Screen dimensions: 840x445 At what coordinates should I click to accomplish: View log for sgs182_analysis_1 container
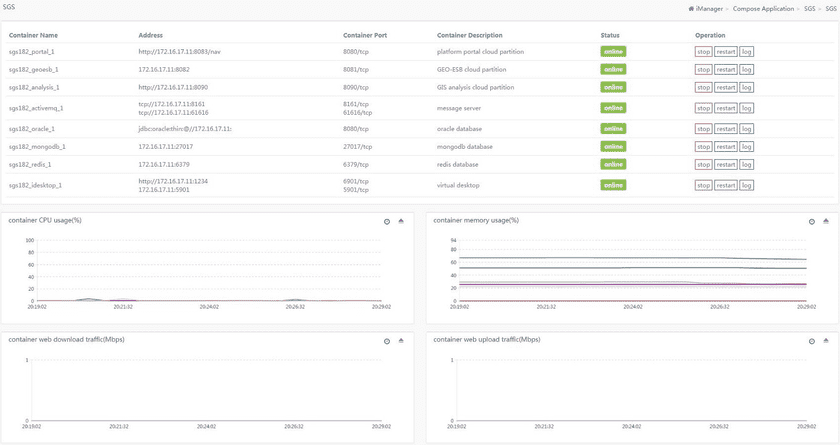click(747, 88)
